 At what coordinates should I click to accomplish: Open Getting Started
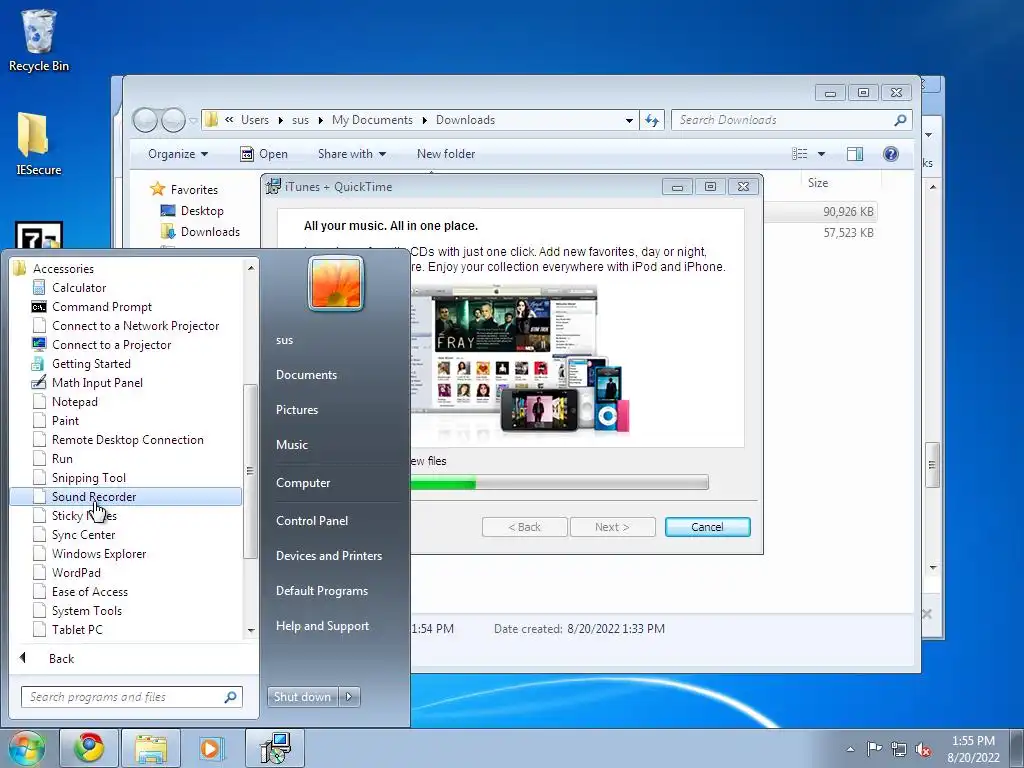(x=91, y=363)
